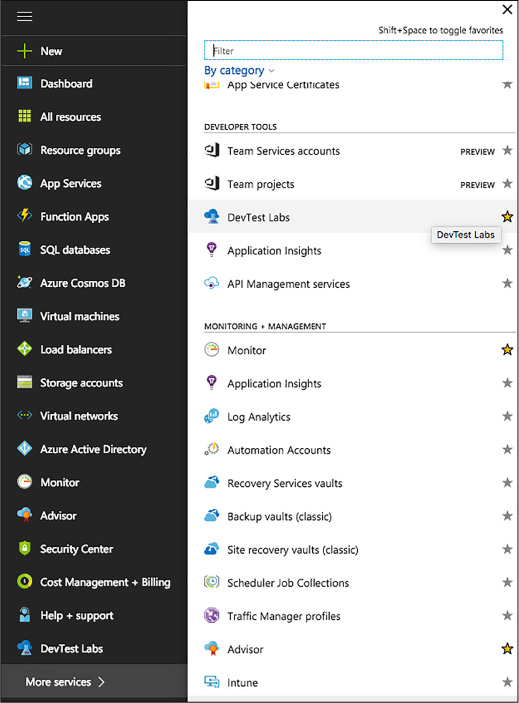Open the hamburger menu icon
Image resolution: width=519 pixels, height=703 pixels.
tap(24, 17)
